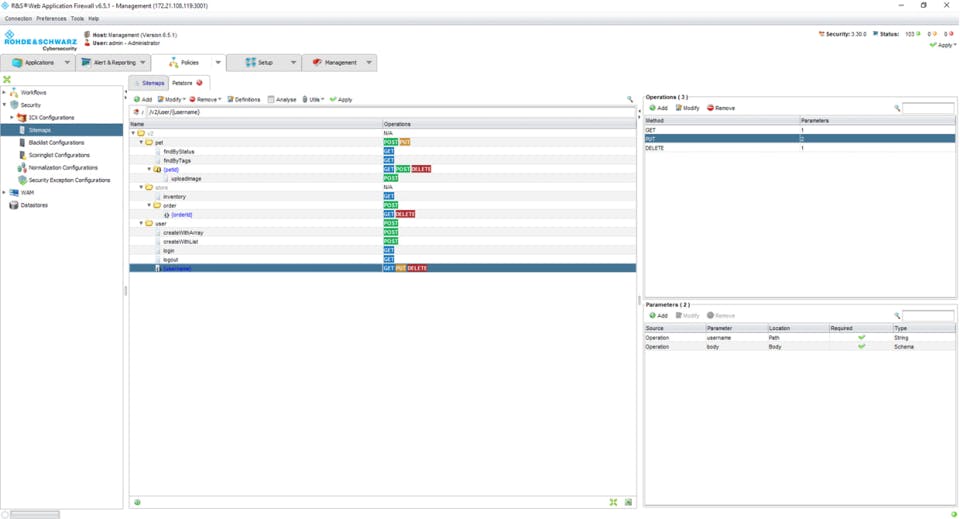Collapse the store folder node
Screen dimensions: 960x519
141,187
